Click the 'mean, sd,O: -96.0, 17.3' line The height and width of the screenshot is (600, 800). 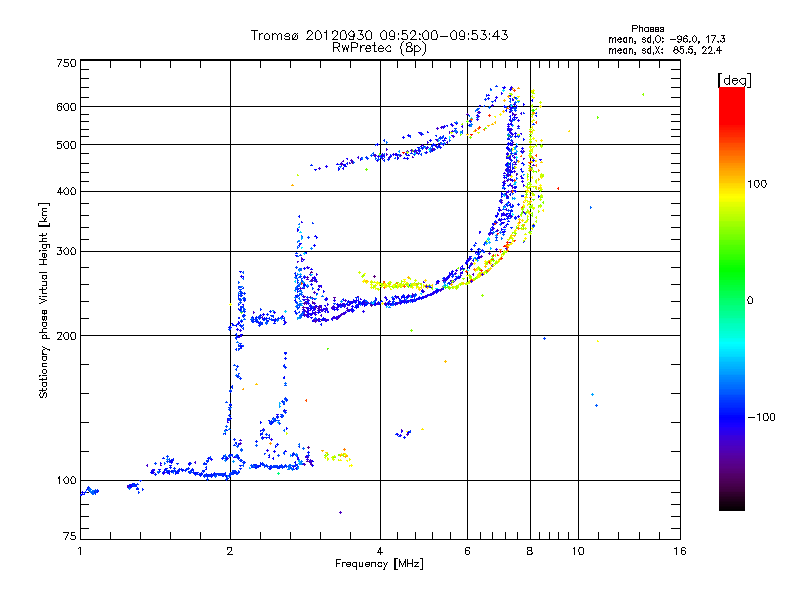667,39
